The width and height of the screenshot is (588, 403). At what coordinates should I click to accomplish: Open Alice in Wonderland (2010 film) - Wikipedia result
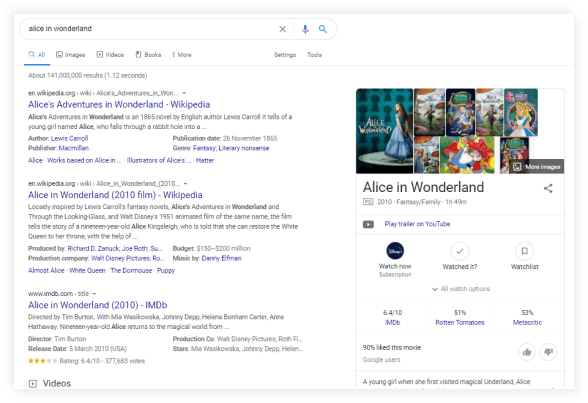[115, 195]
